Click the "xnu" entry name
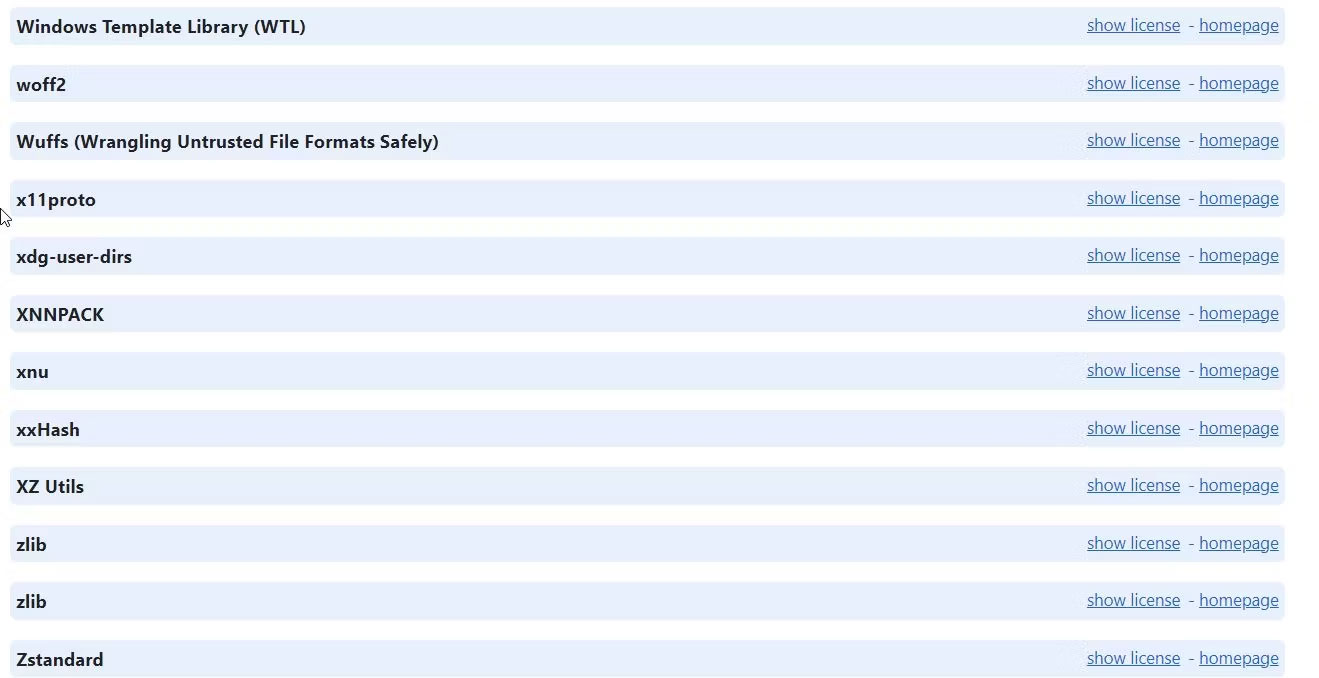Image resolution: width=1319 pixels, height=678 pixels. pyautogui.click(x=32, y=372)
